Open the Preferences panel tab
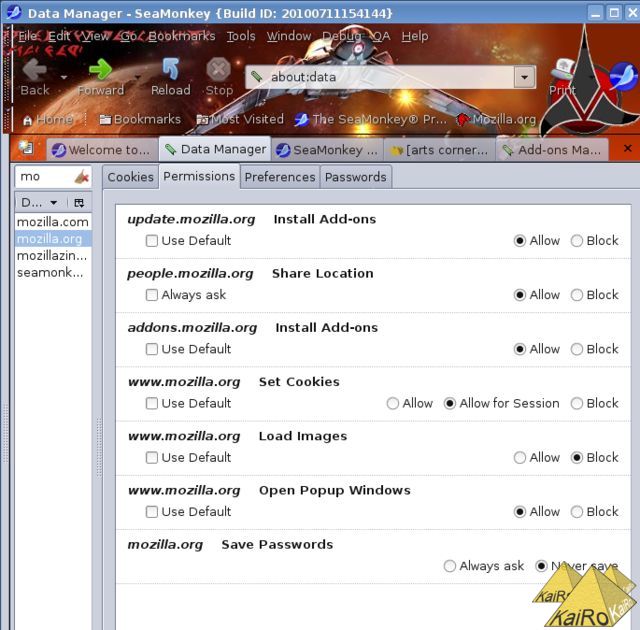This screenshot has width=640, height=630. coord(280,177)
